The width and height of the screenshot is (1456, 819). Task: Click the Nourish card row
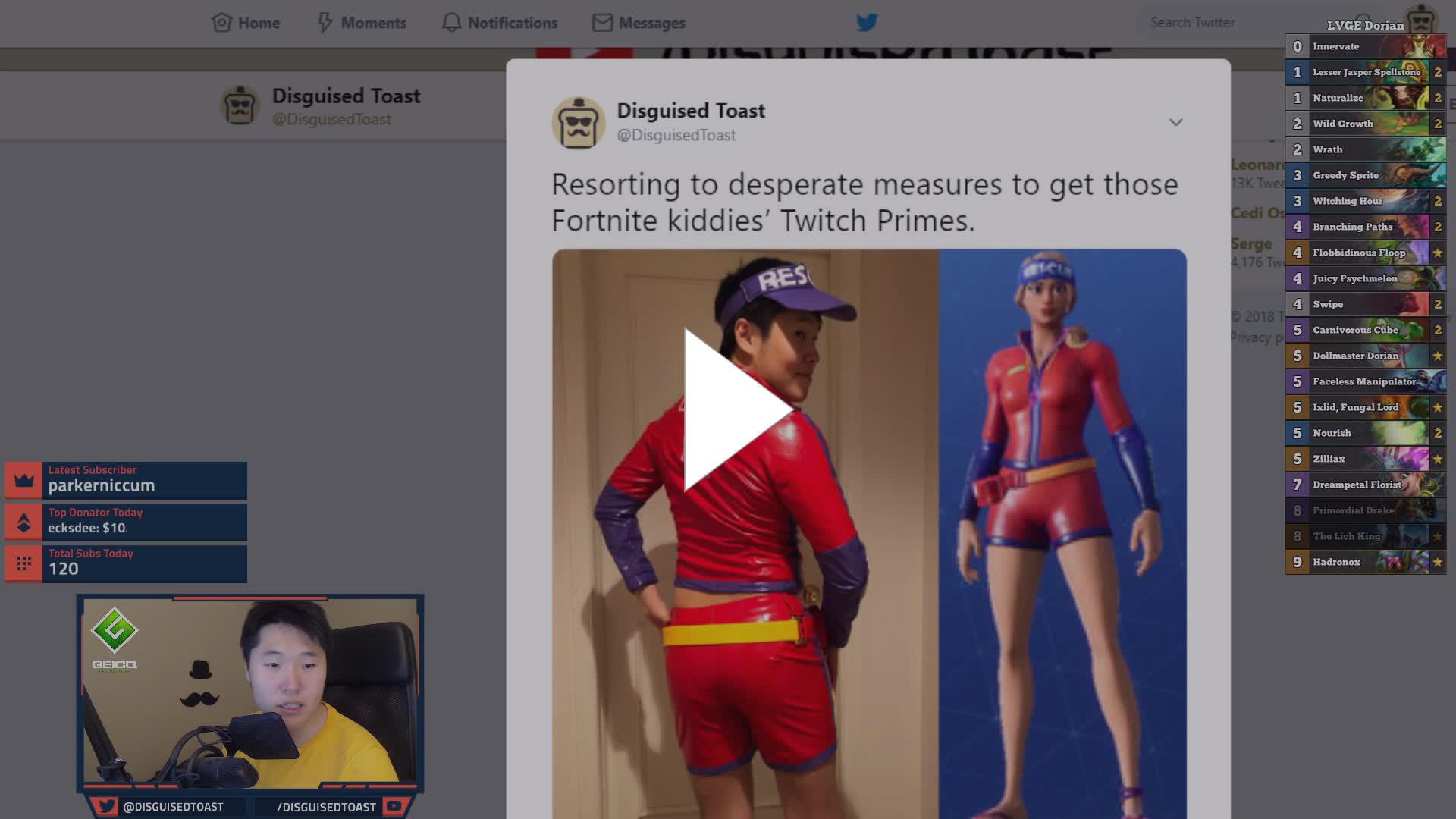tap(1366, 433)
